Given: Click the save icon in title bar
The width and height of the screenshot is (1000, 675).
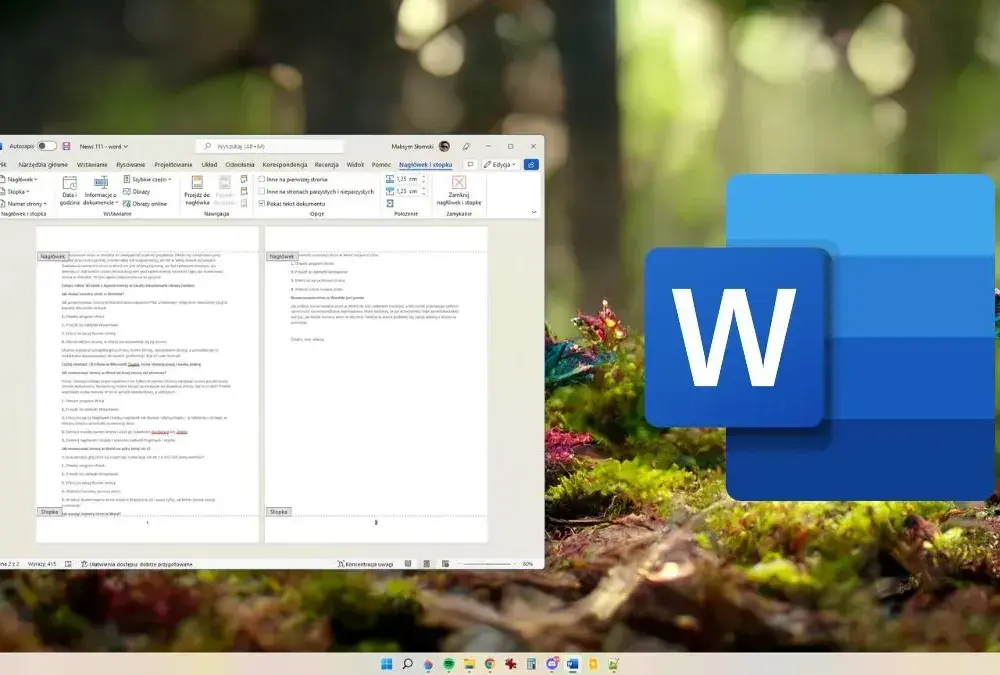Looking at the screenshot, I should click(66, 146).
